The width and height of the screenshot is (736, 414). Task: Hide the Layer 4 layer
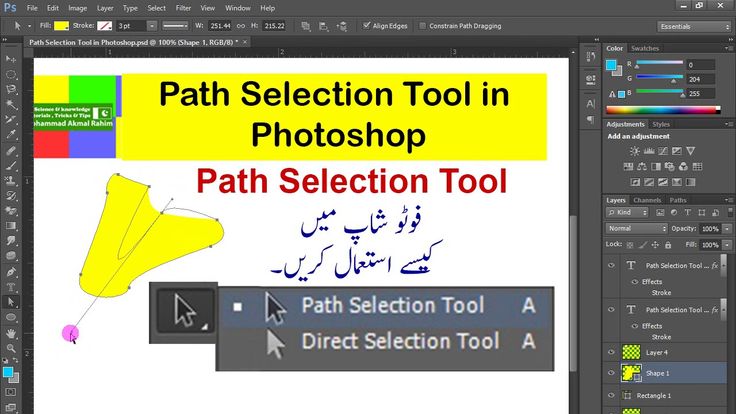tap(613, 351)
